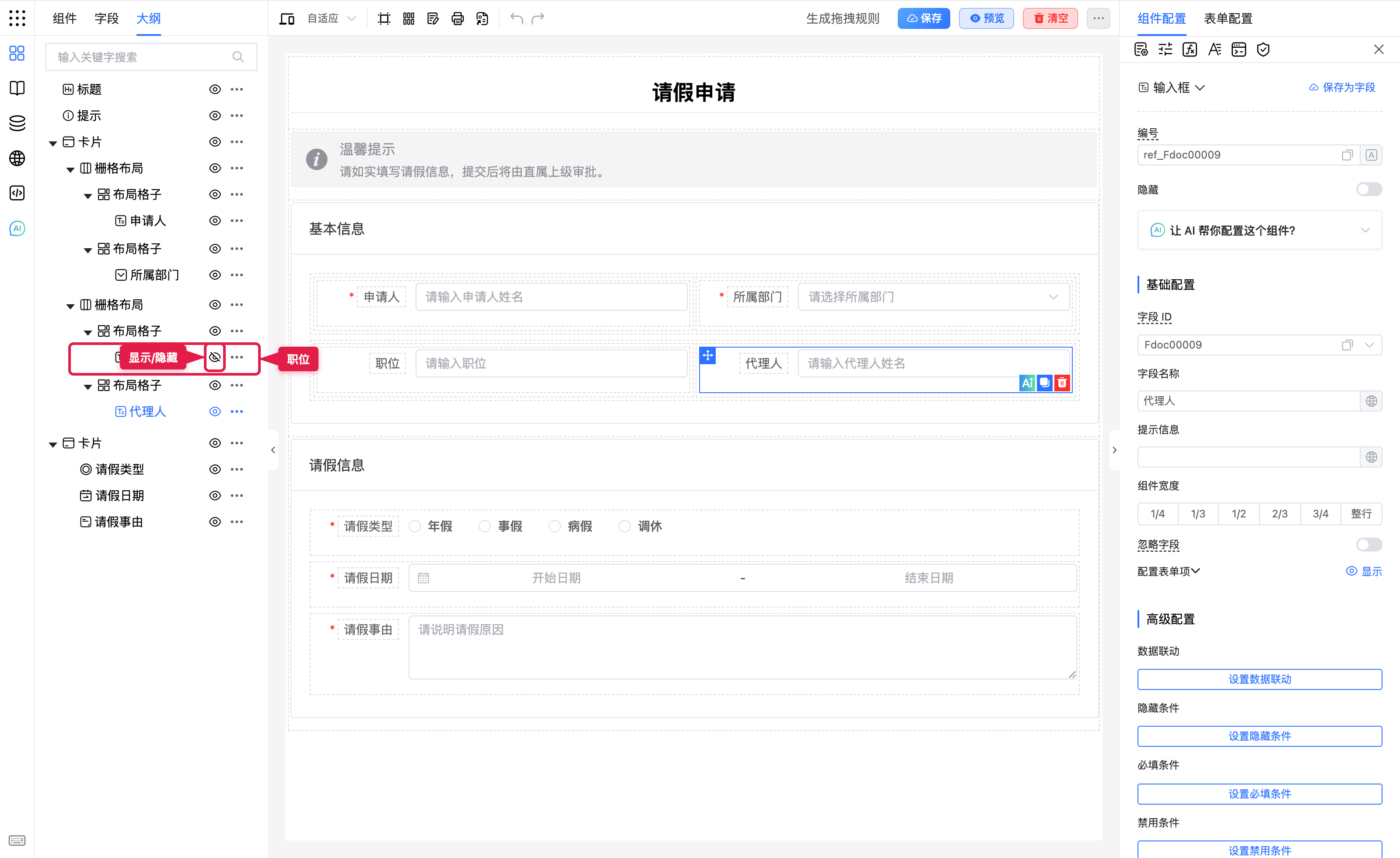Toggle the 忽略字段 switch
The height and width of the screenshot is (858, 1400).
(x=1369, y=544)
